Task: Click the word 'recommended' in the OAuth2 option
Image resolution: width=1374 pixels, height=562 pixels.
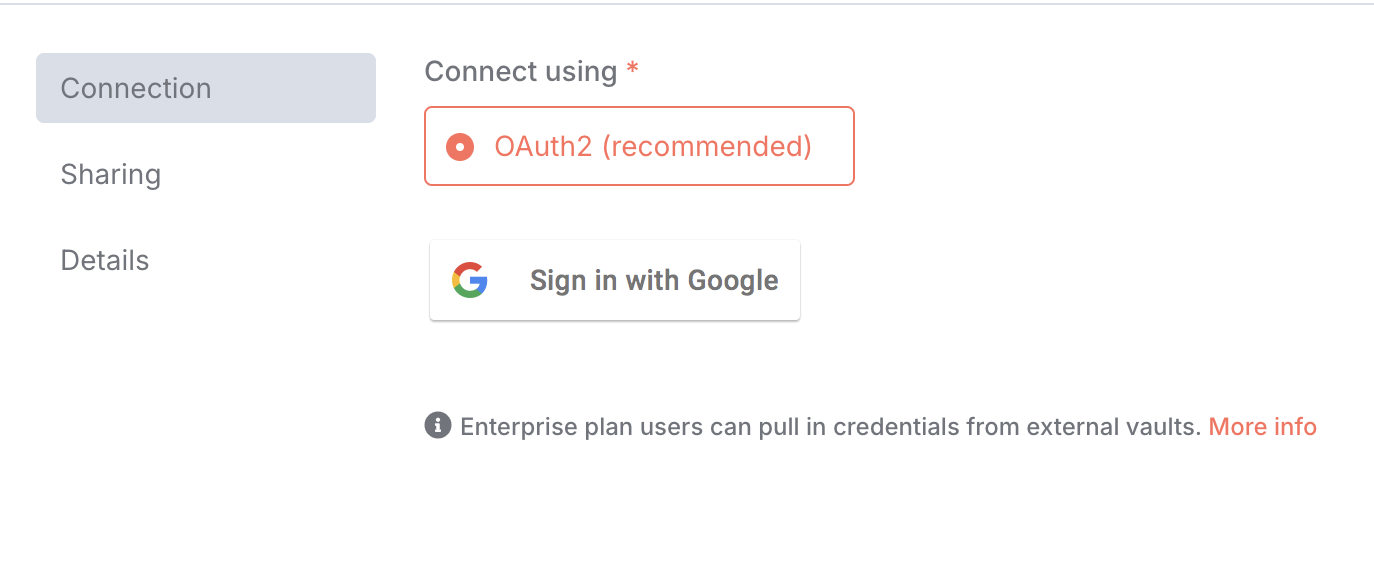Action: pyautogui.click(x=707, y=147)
